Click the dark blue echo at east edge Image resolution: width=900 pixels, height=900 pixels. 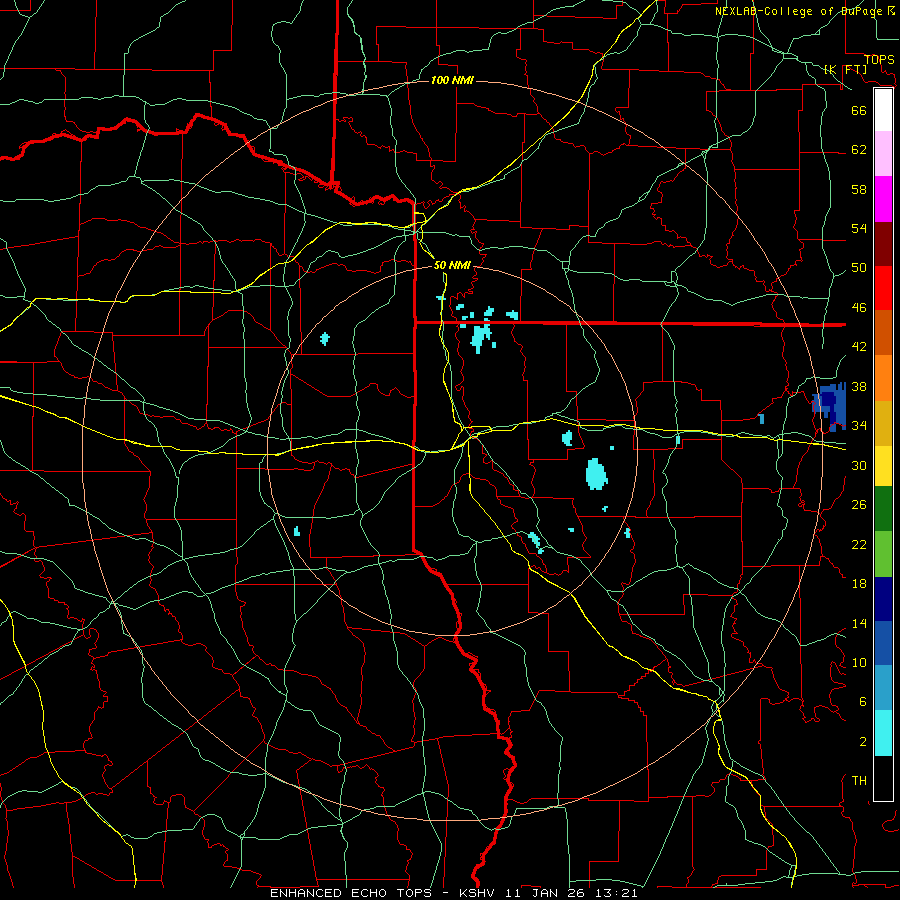coord(829,406)
